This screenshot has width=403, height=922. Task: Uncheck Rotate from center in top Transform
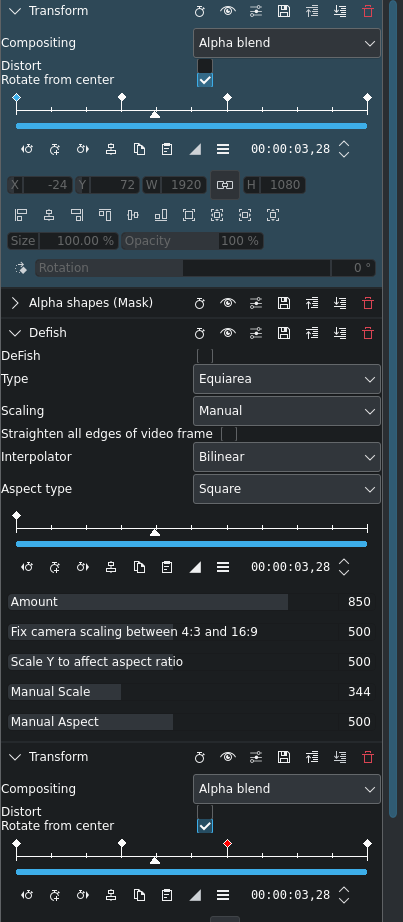click(205, 80)
